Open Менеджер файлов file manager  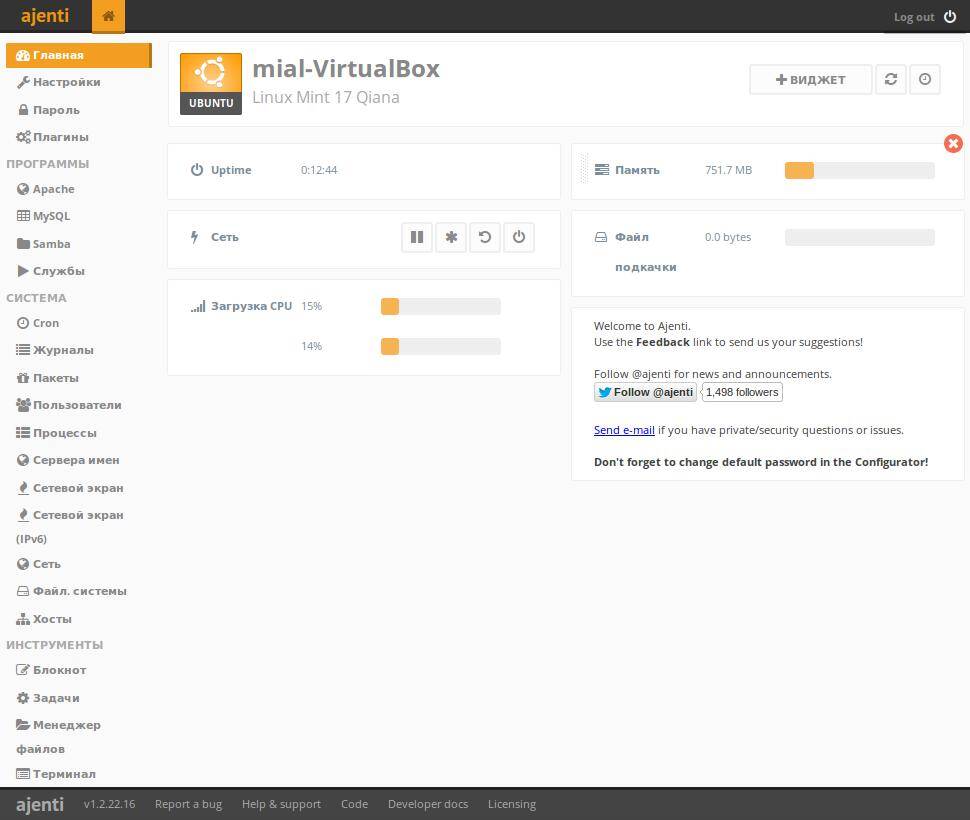click(59, 737)
